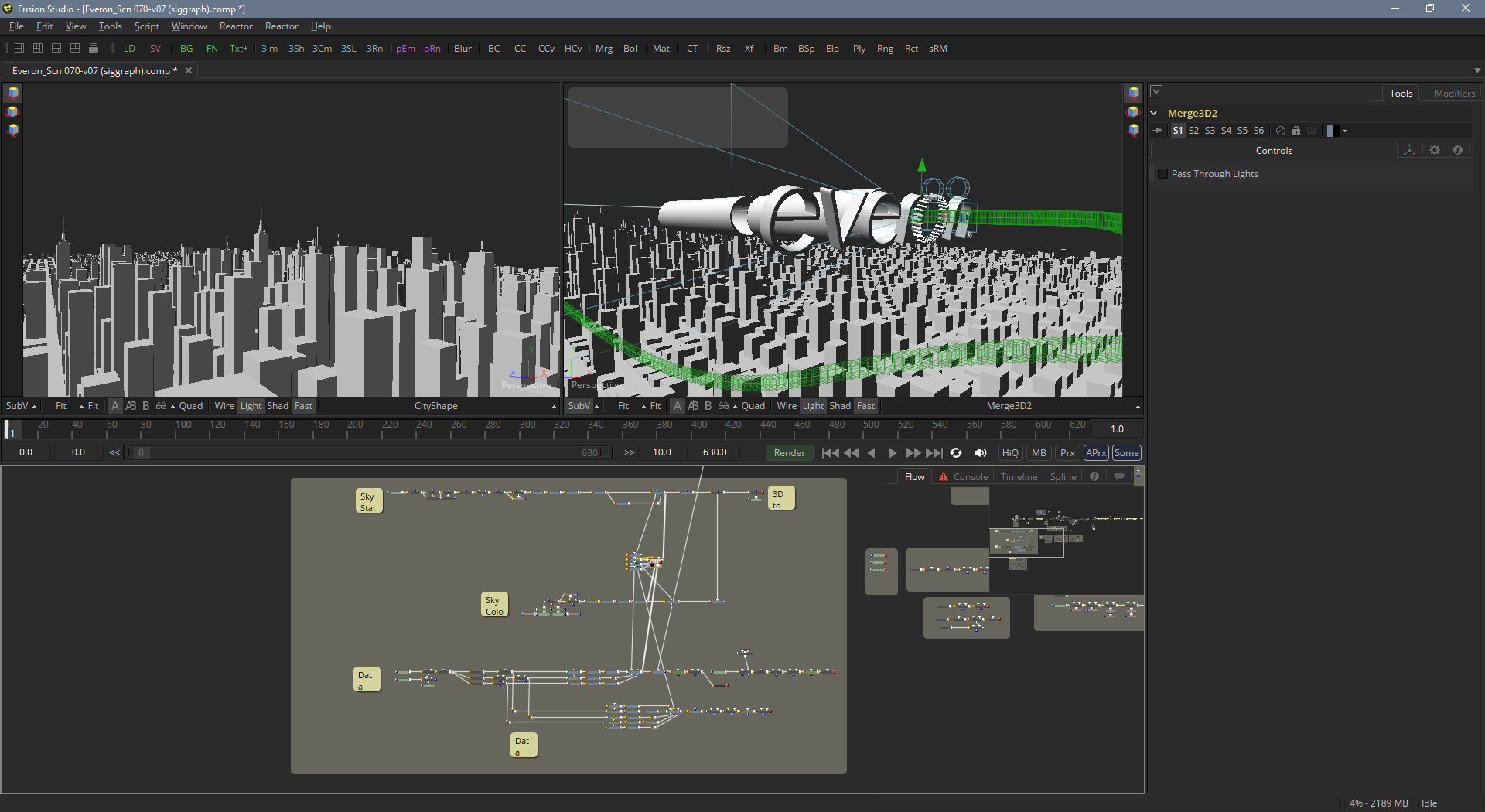Add a Loader with the LD button

[129, 48]
